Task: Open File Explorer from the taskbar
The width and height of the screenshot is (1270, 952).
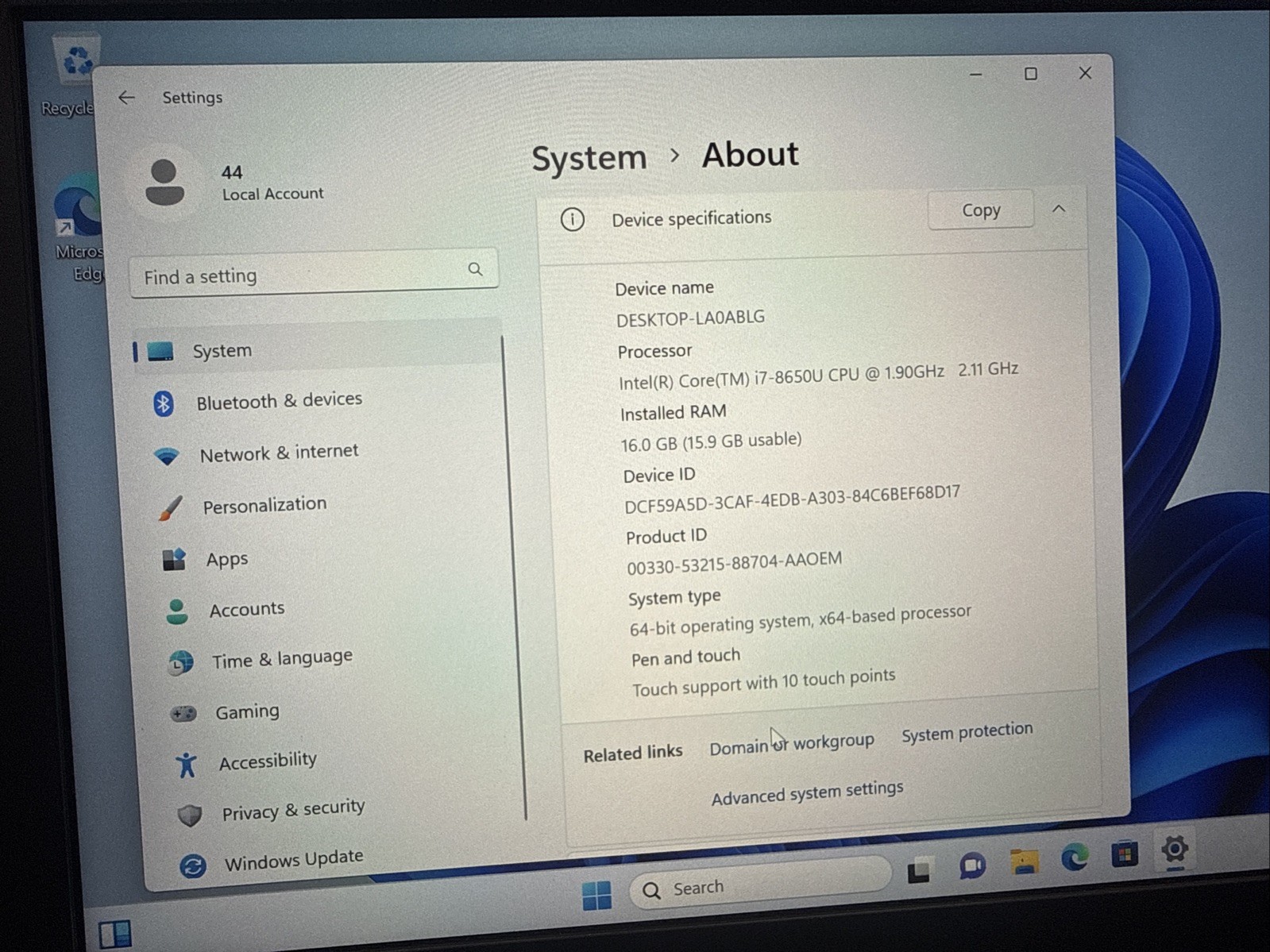Action: (x=1024, y=861)
